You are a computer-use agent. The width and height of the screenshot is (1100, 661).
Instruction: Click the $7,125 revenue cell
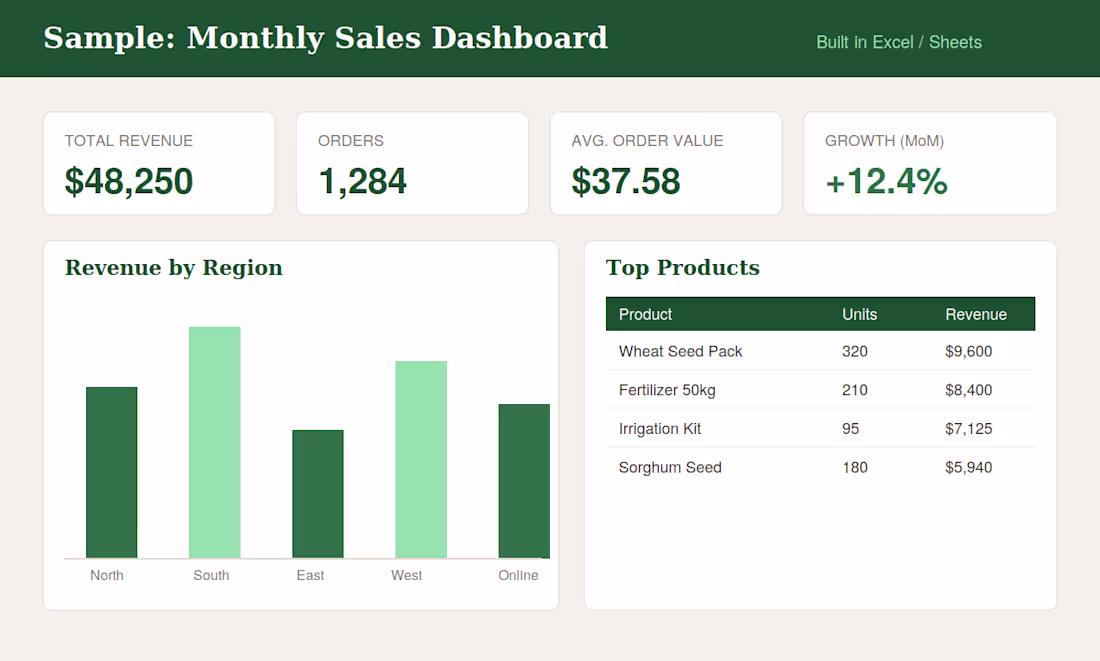click(x=968, y=429)
